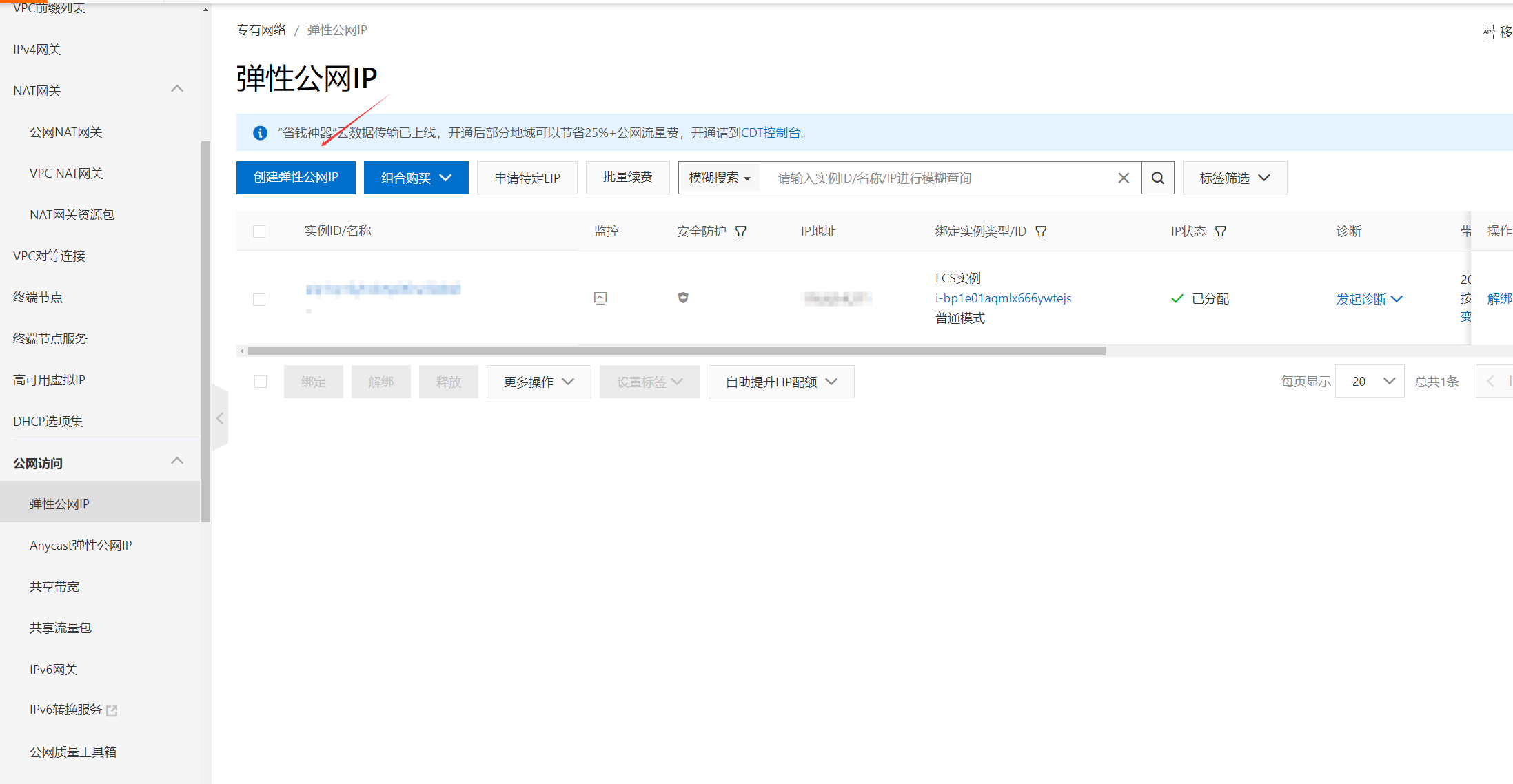
Task: Check the EIP instance row checkbox
Action: point(259,300)
